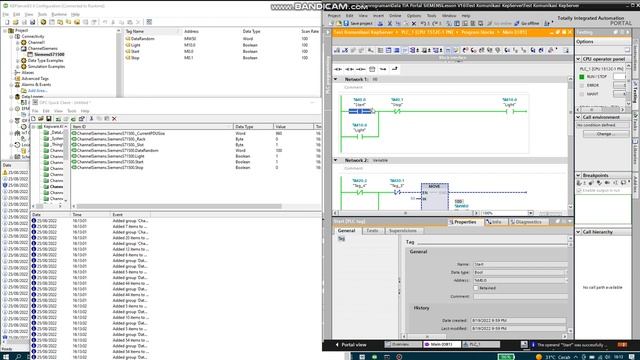Switch to Texts tab

pos(372,231)
